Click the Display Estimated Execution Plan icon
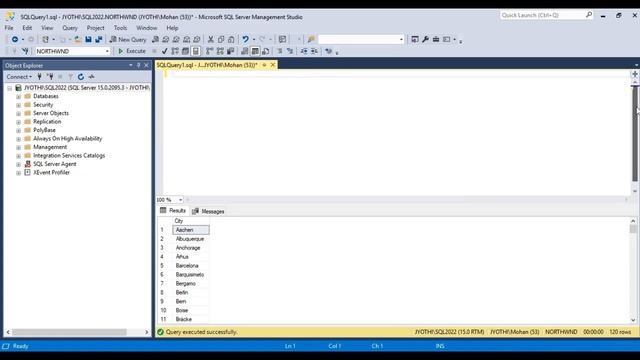This screenshot has width=640, height=360. point(175,51)
